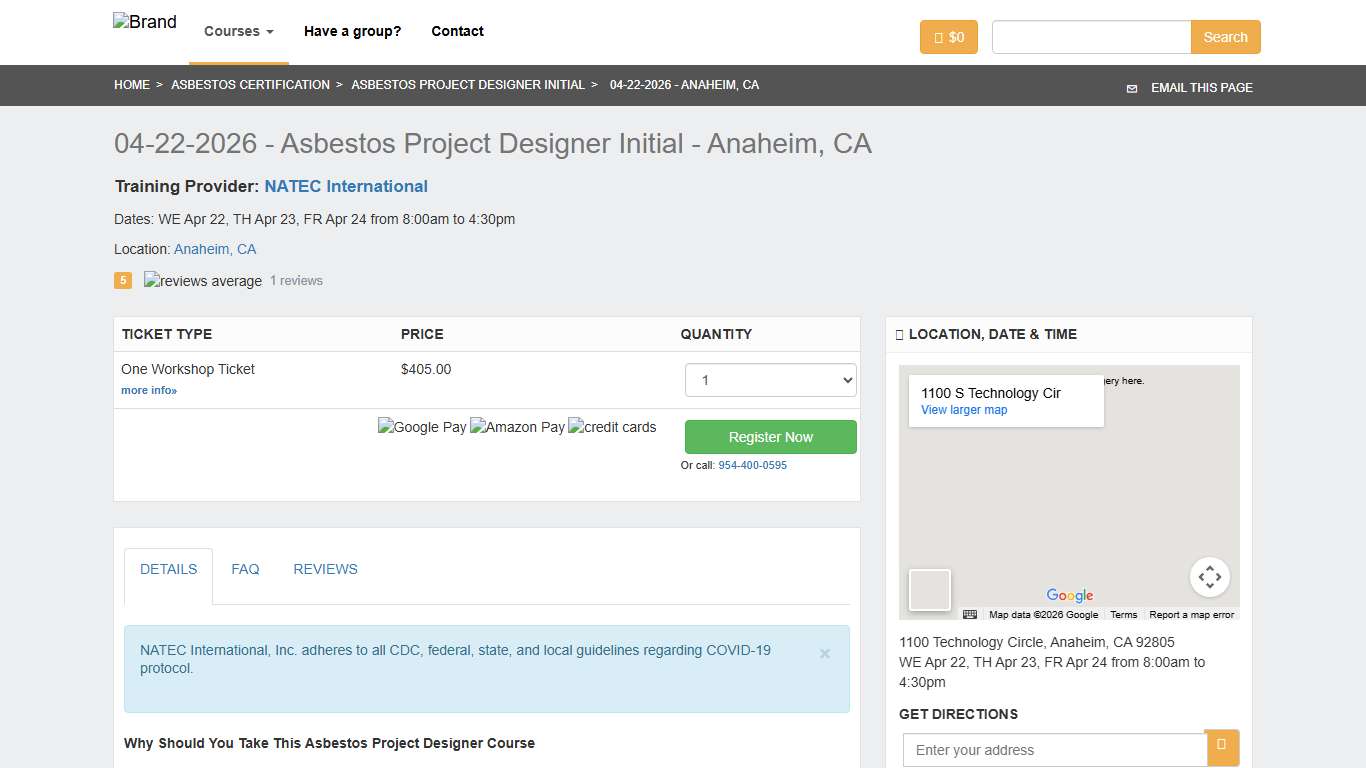Click View larger map
The width and height of the screenshot is (1366, 768).
tap(963, 410)
